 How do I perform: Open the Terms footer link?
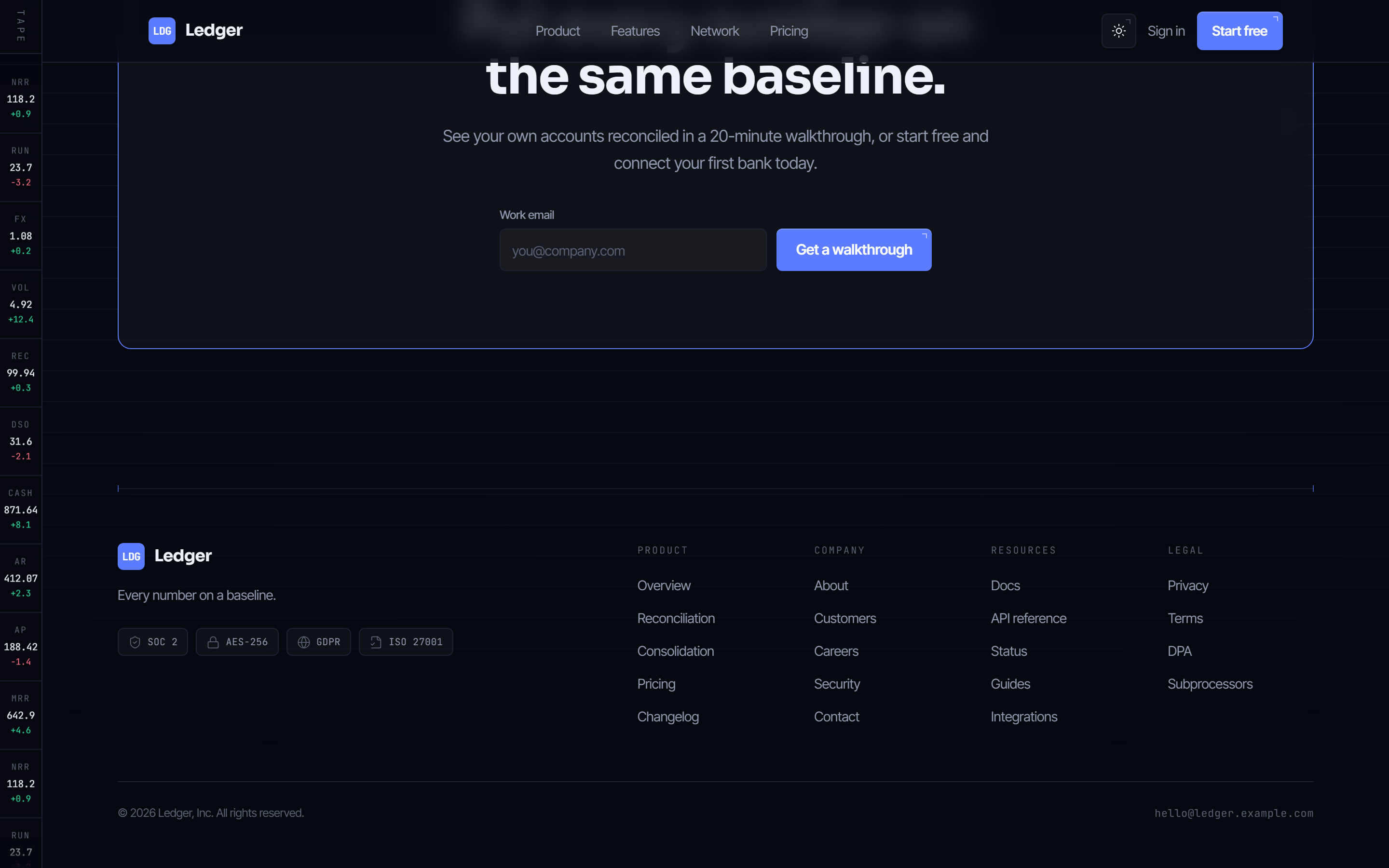point(1185,618)
